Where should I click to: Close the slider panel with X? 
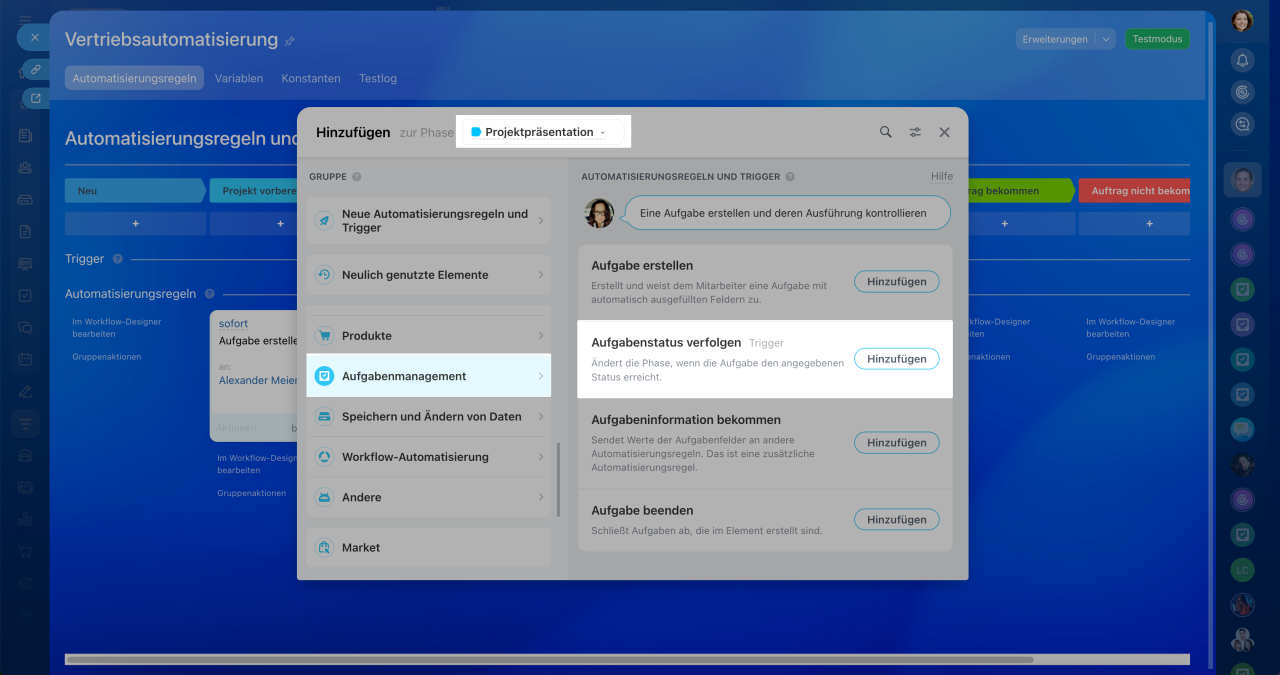tap(34, 37)
